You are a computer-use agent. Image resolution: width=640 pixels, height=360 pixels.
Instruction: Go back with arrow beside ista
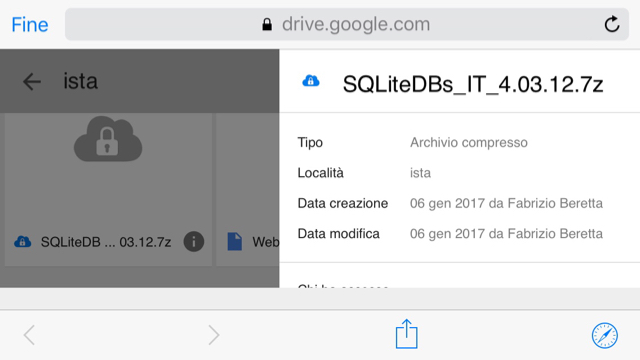[32, 82]
